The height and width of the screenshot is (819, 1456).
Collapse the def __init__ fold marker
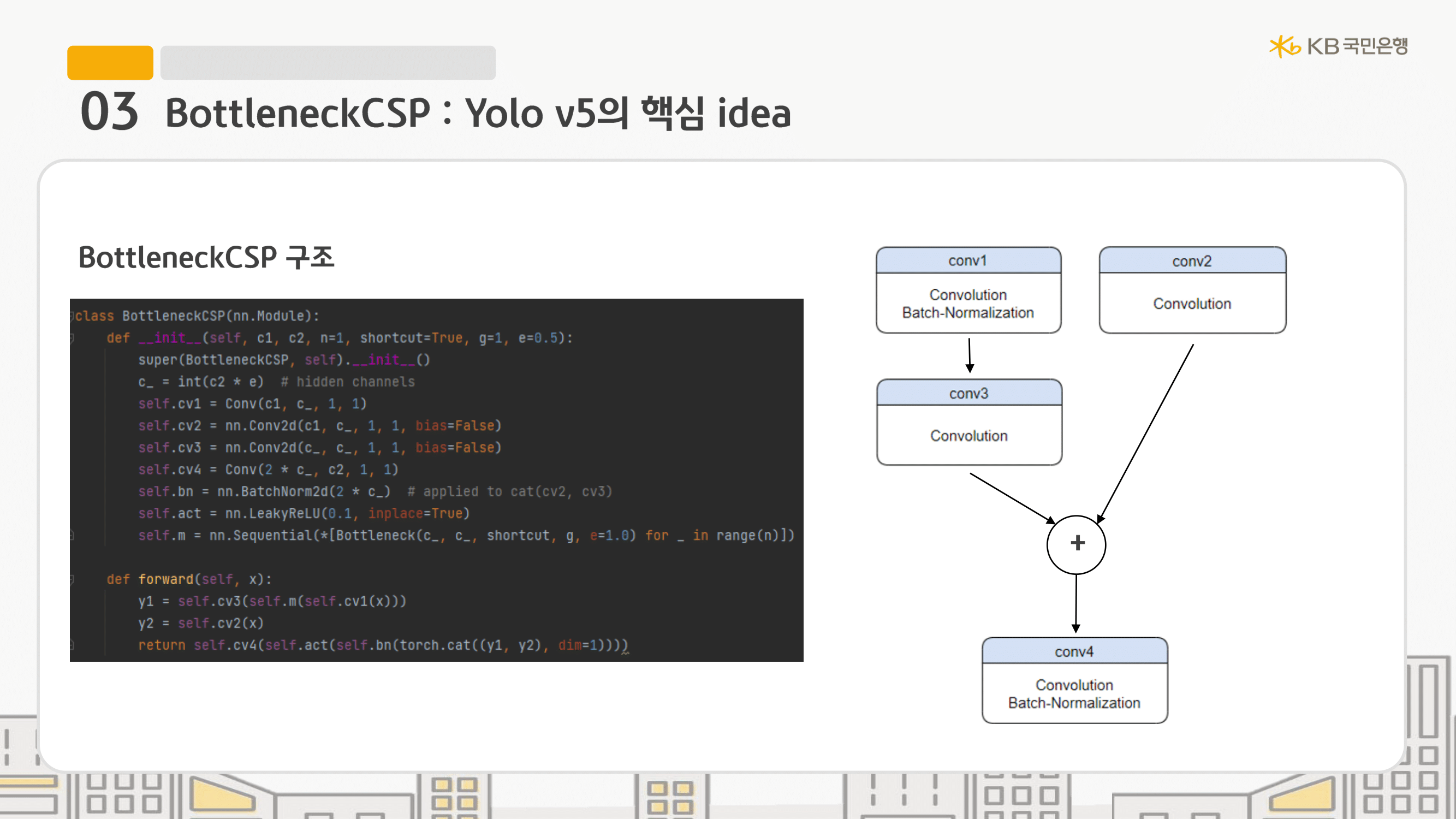tap(72, 338)
